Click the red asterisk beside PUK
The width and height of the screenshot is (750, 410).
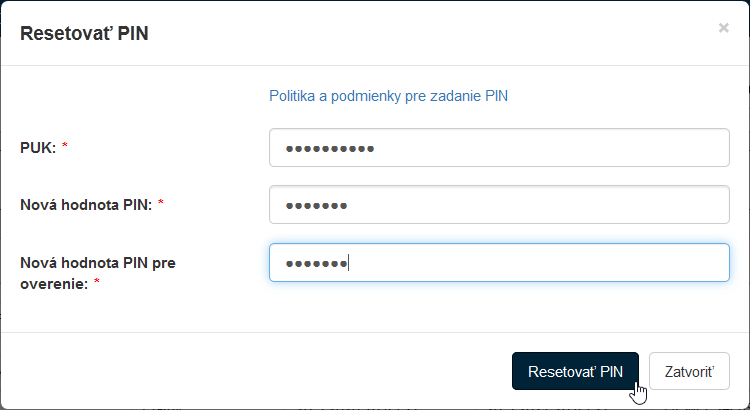[65, 147]
